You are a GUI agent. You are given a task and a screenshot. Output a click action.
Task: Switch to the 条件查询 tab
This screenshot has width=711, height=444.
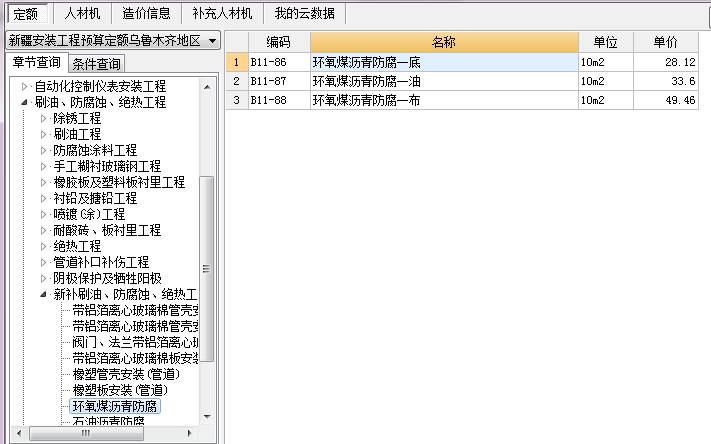(96, 64)
